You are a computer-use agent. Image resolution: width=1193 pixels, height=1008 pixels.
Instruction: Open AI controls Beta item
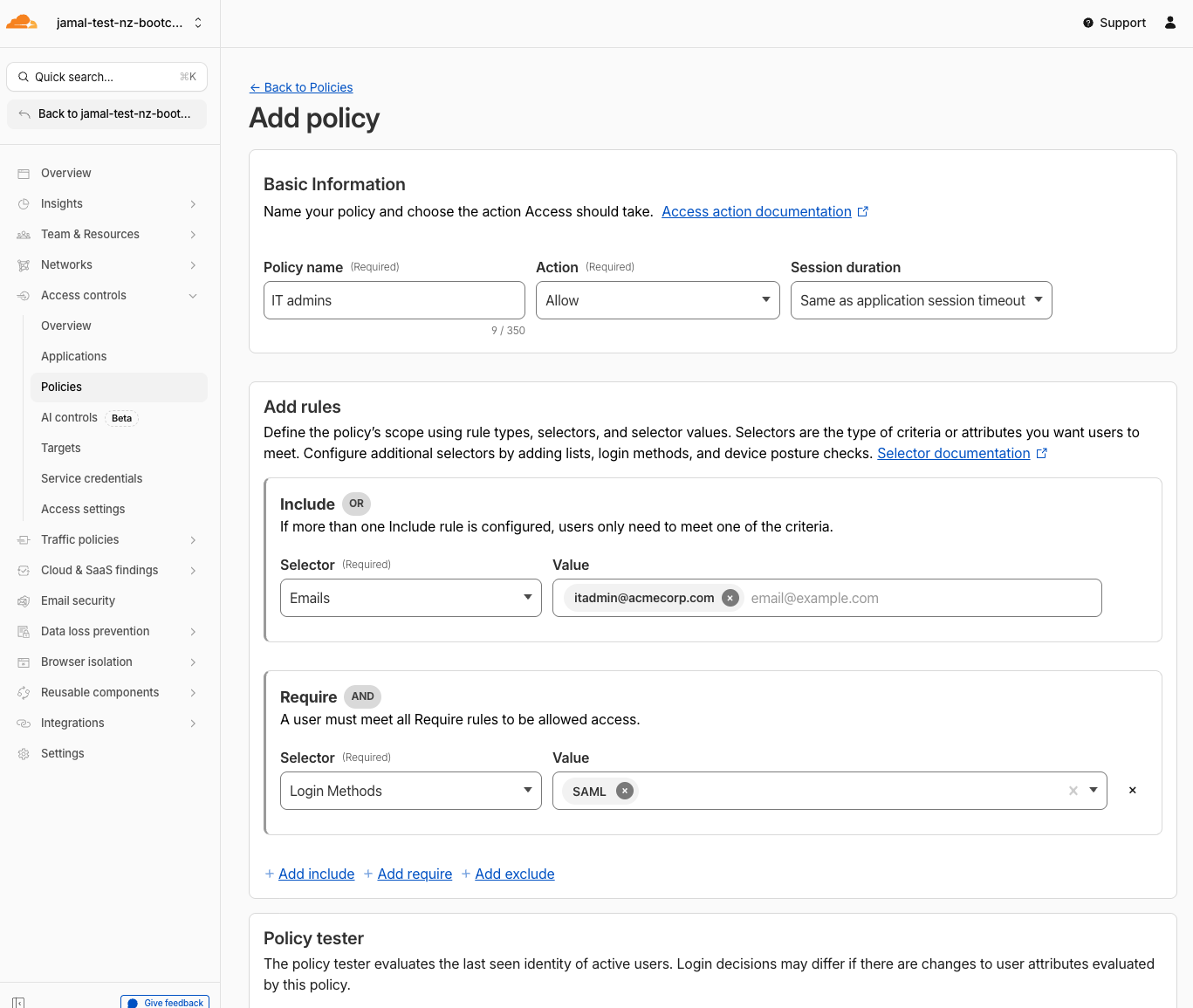119,417
